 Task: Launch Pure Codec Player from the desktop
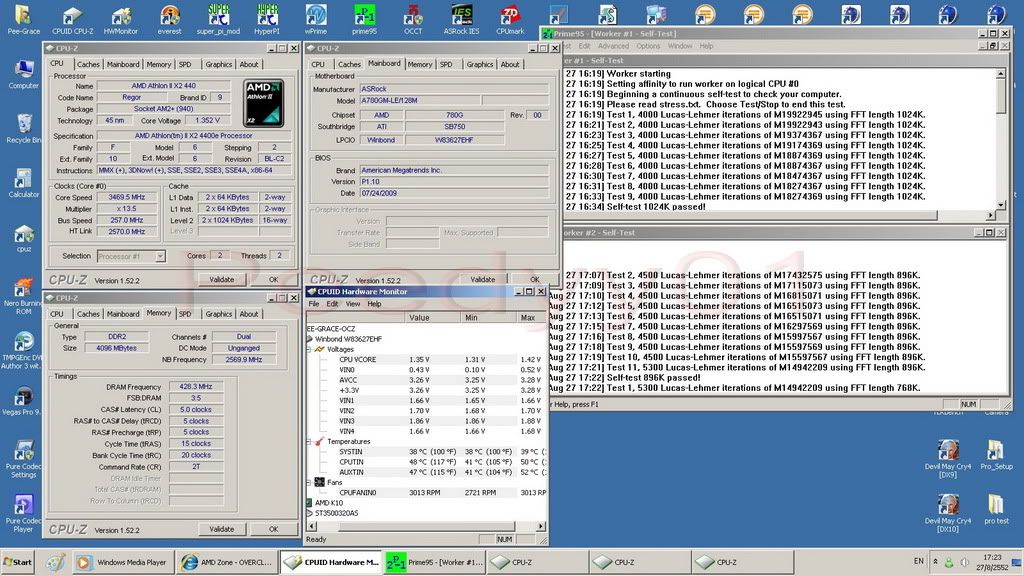tap(24, 513)
